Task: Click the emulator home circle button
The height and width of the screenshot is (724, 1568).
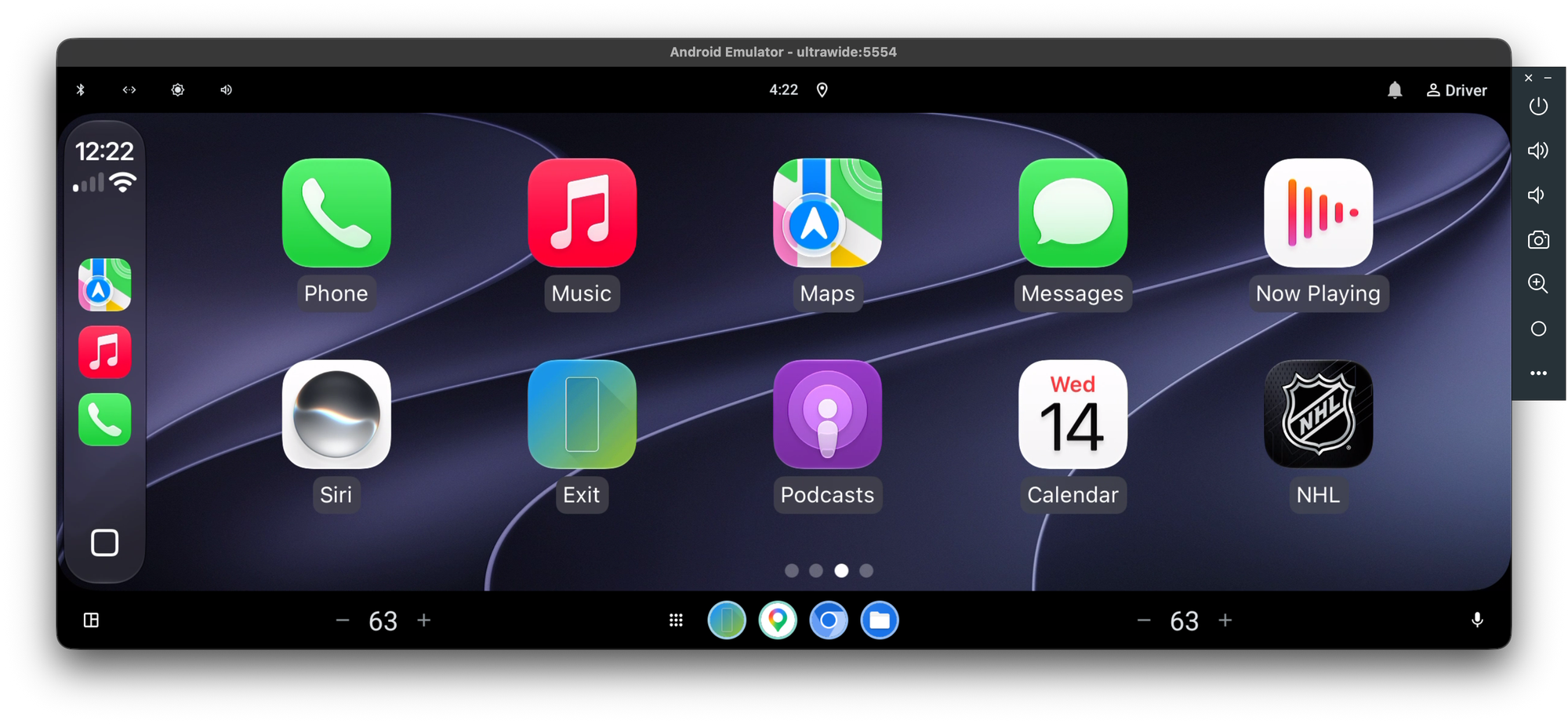Action: click(1538, 329)
